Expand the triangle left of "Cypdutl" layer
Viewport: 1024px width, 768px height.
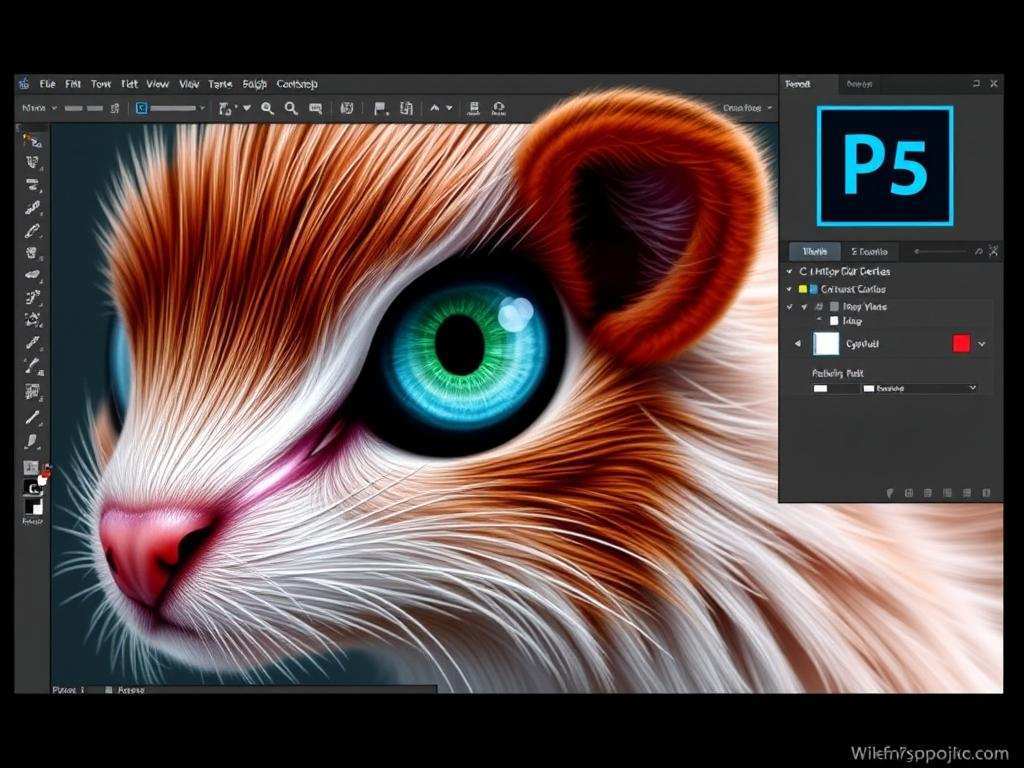click(797, 344)
